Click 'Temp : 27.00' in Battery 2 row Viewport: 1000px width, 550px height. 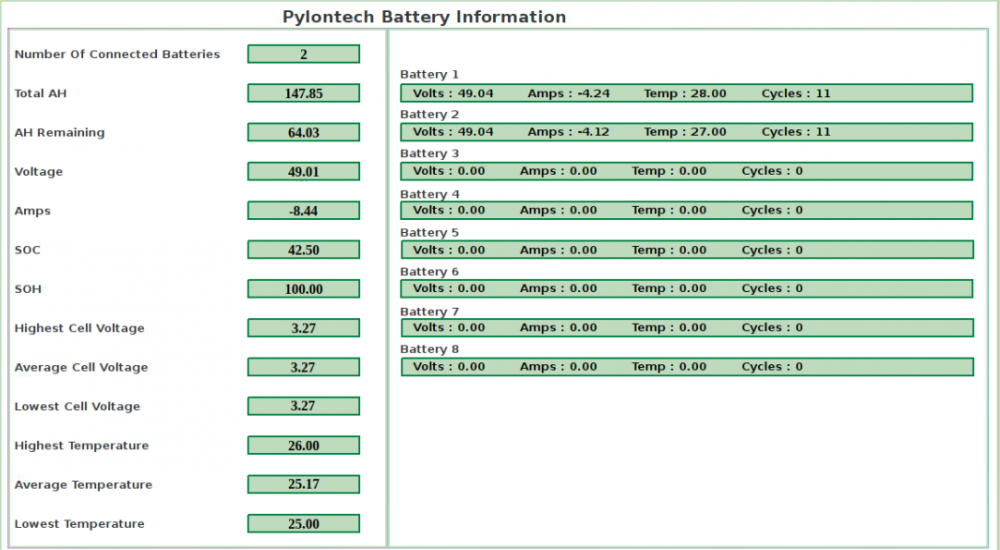click(x=685, y=132)
